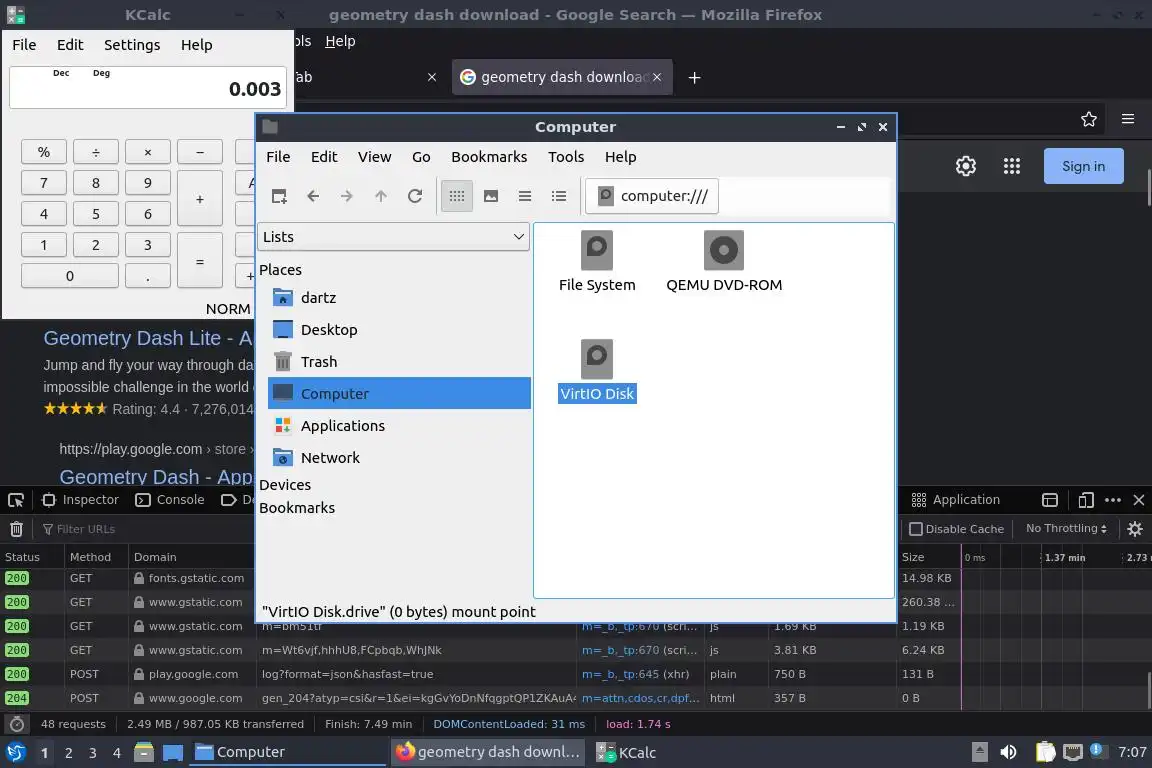The width and height of the screenshot is (1152, 768).
Task: Open the taskbar start menu icon
Action: pyautogui.click(x=15, y=753)
